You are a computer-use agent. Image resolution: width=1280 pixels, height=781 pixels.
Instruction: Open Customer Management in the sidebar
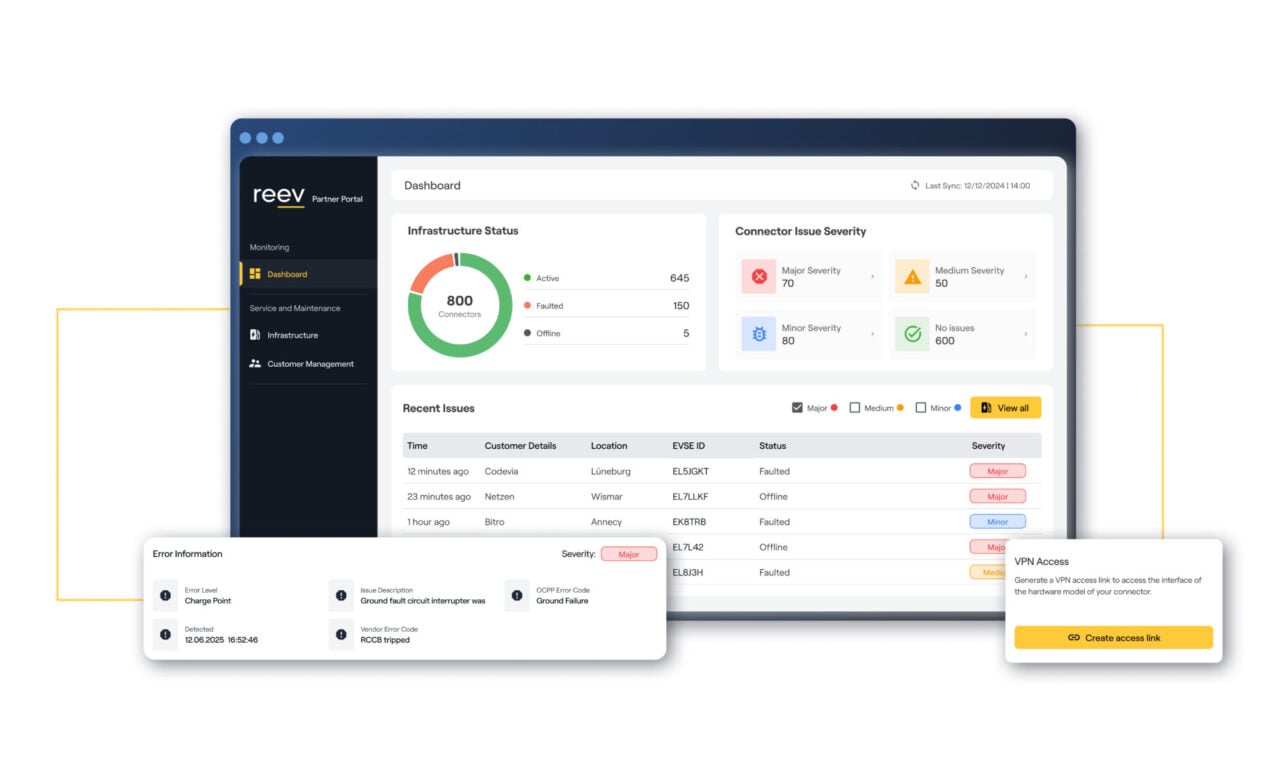point(310,364)
